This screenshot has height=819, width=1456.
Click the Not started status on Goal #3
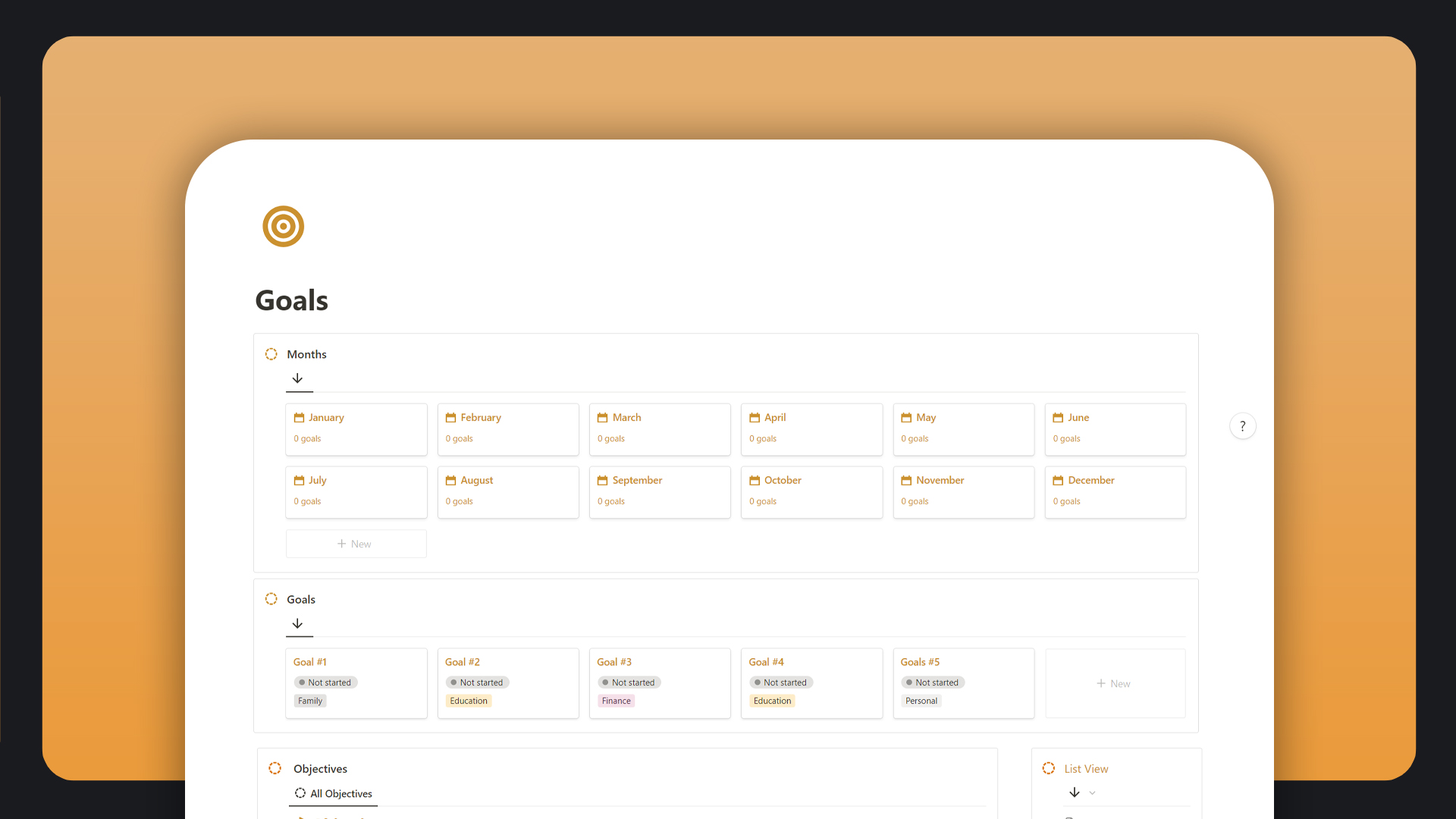(629, 682)
